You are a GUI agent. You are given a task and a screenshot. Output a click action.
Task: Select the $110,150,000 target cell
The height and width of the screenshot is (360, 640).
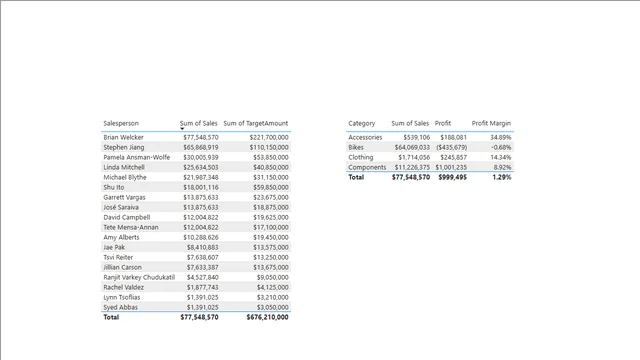pos(269,147)
